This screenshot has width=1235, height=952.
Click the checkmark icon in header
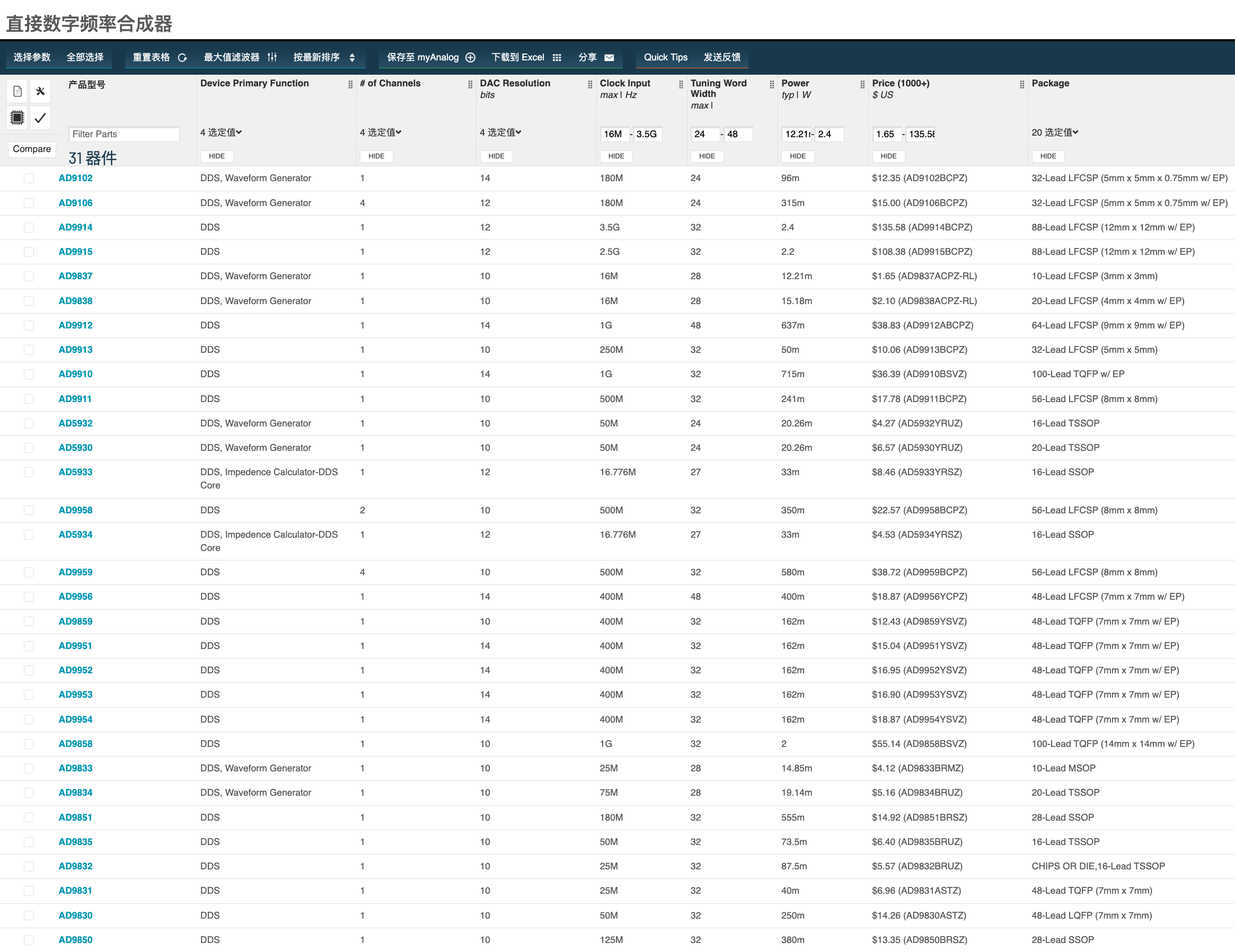tap(40, 118)
